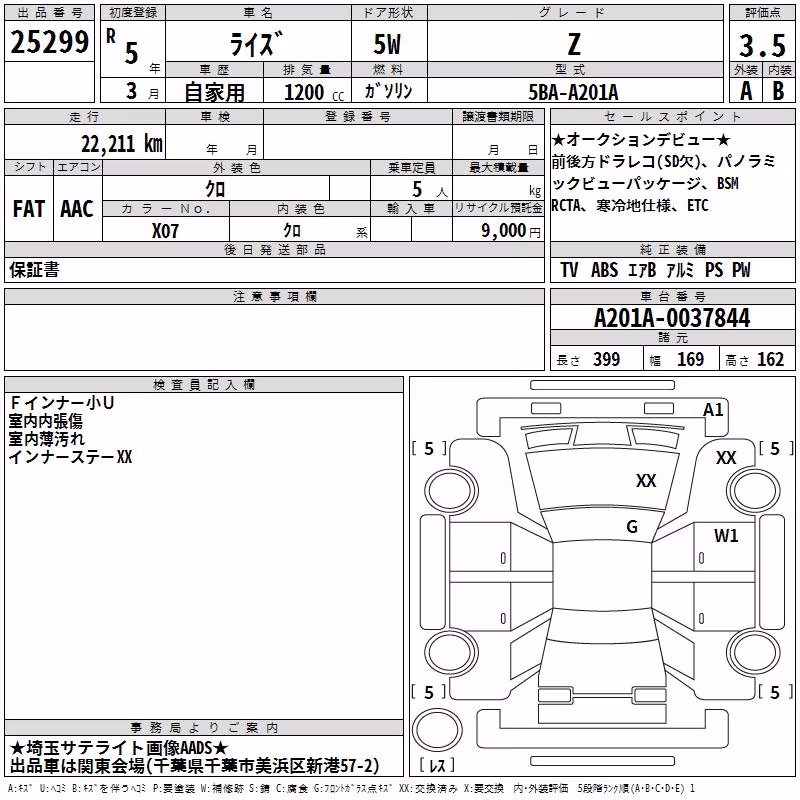Screen dimensions: 800x800
Task: Select 保証書 in later-shipped parts
Action: point(34,270)
